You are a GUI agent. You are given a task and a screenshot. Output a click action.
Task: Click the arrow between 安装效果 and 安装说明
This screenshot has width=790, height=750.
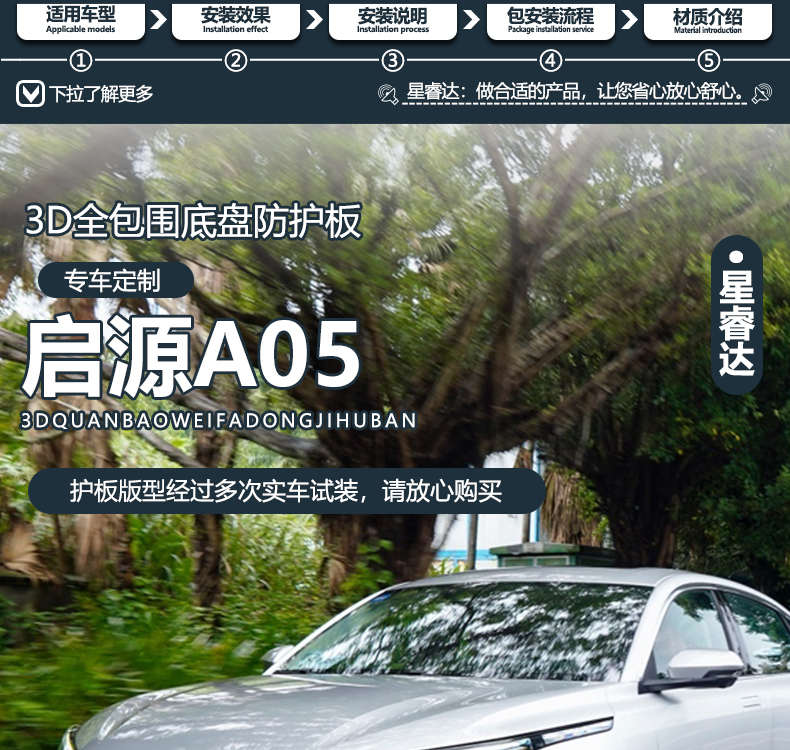314,20
